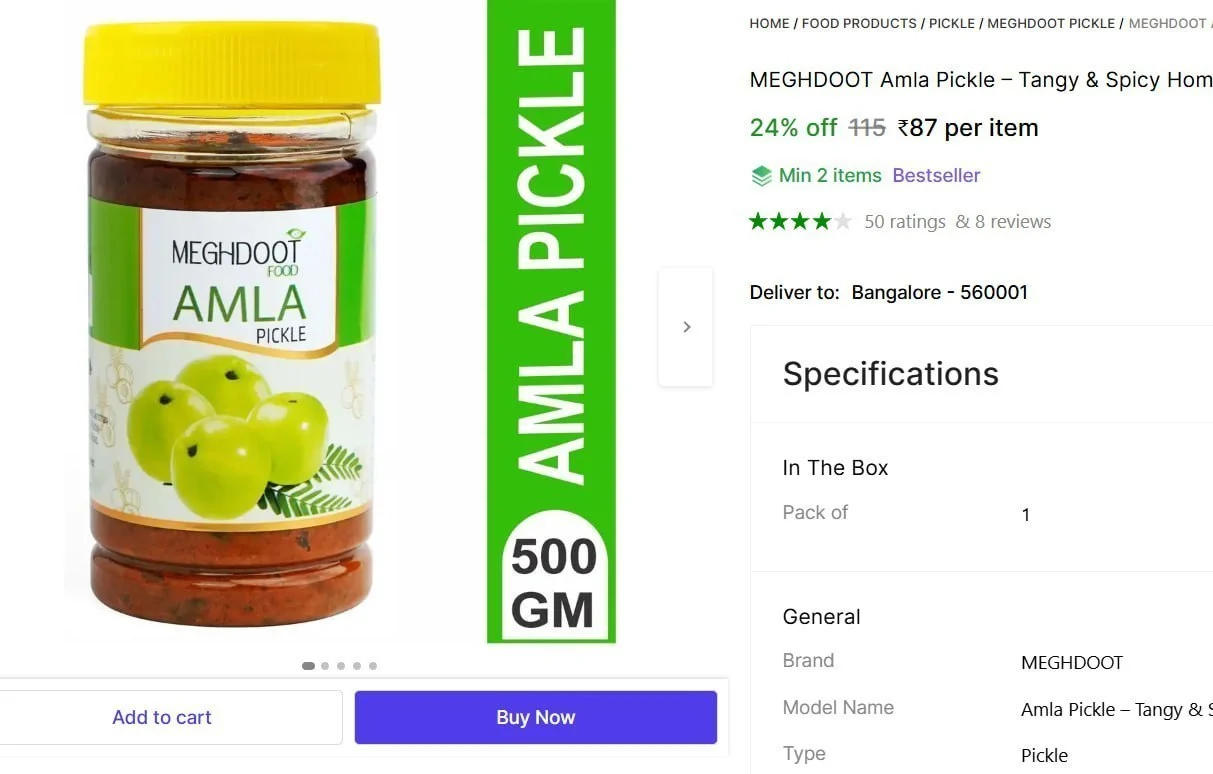Open the PICKLE breadcrumb category
This screenshot has height=774, width=1213.
pyautogui.click(x=952, y=23)
